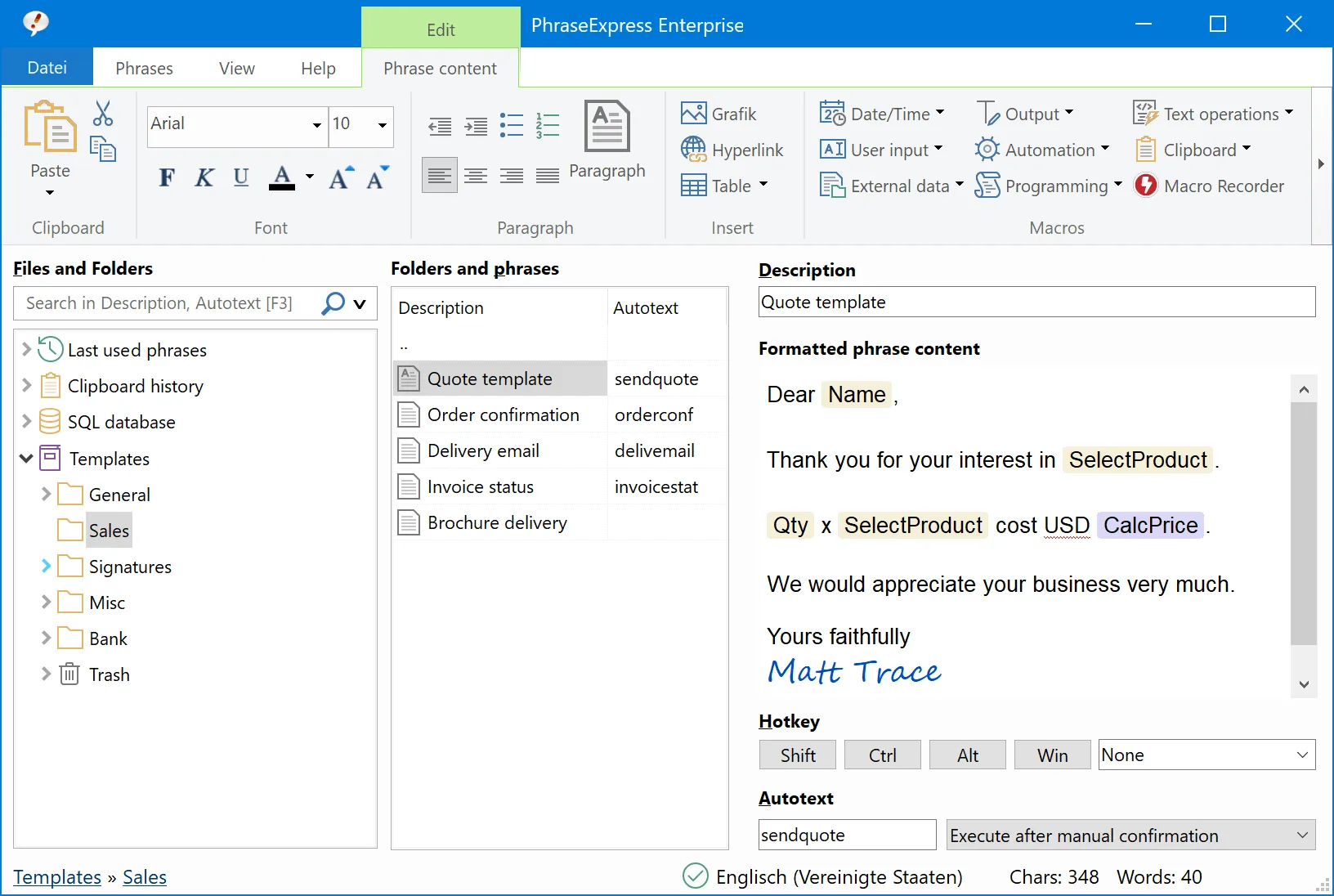Toggle underline formatting

(240, 177)
